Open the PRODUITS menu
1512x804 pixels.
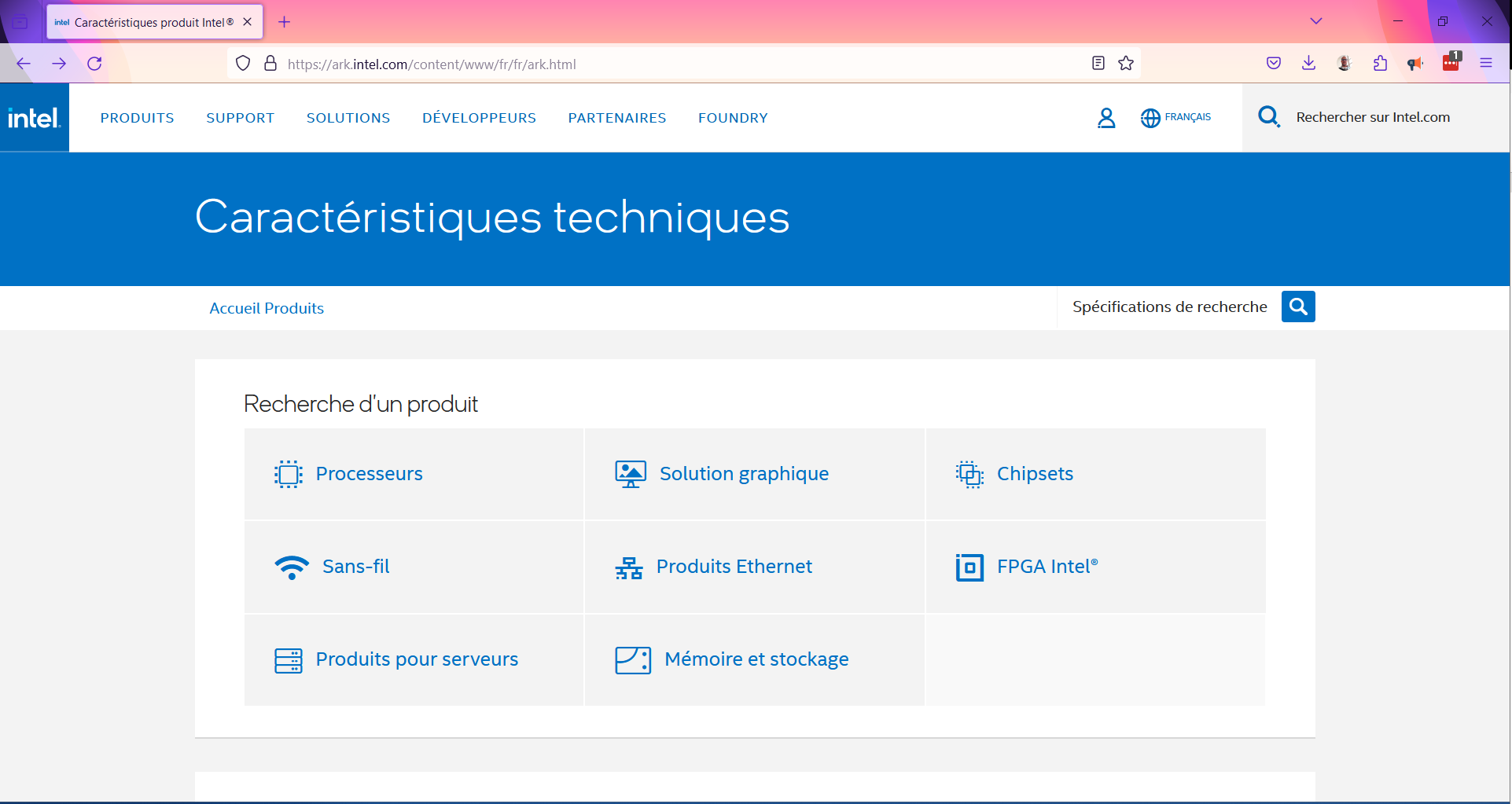(138, 118)
